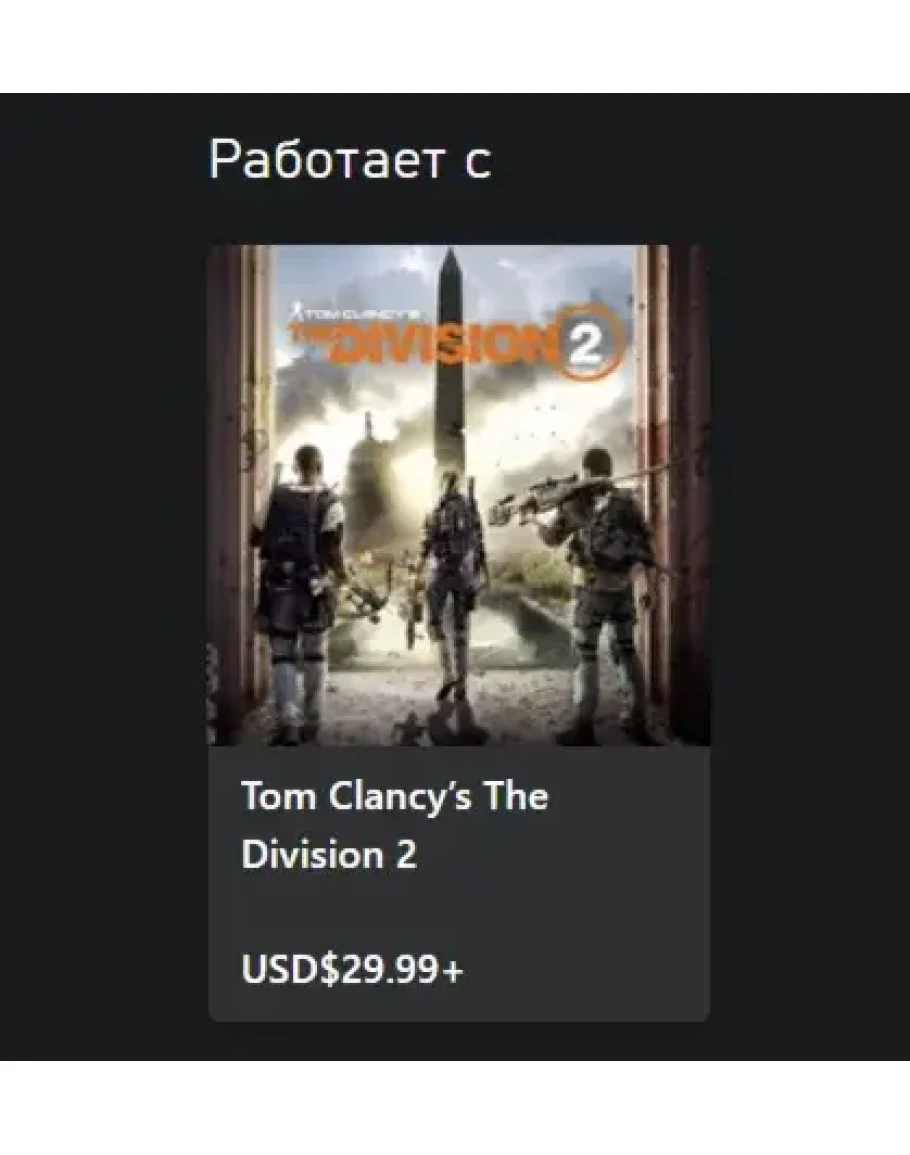Viewport: 910px width, 1155px height.
Task: Click the word "Division 2" in card title
Action: (x=329, y=854)
